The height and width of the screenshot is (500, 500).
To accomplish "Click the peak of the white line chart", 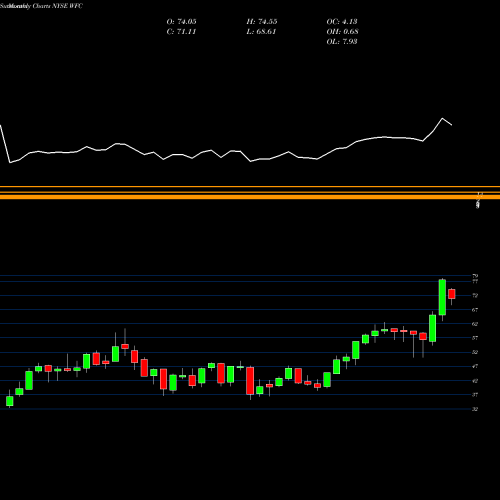I will point(443,118).
